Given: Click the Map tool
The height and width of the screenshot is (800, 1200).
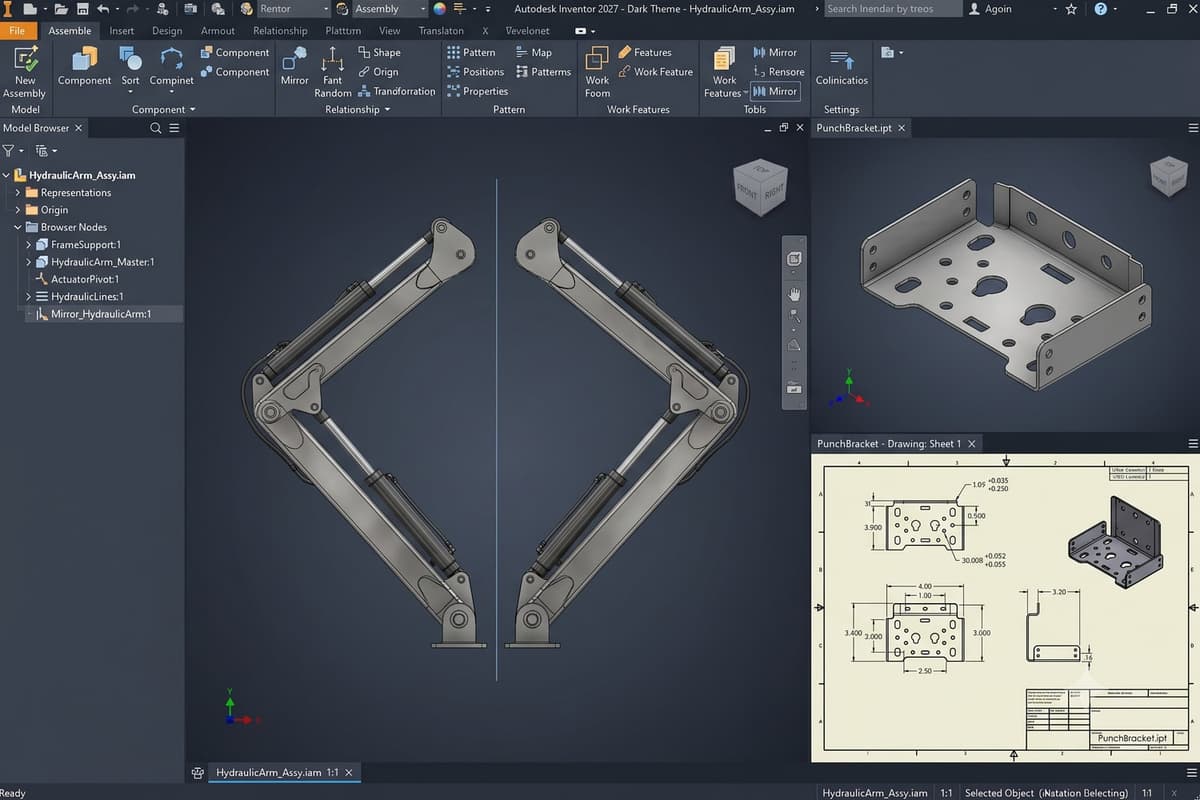Looking at the screenshot, I should coord(534,52).
